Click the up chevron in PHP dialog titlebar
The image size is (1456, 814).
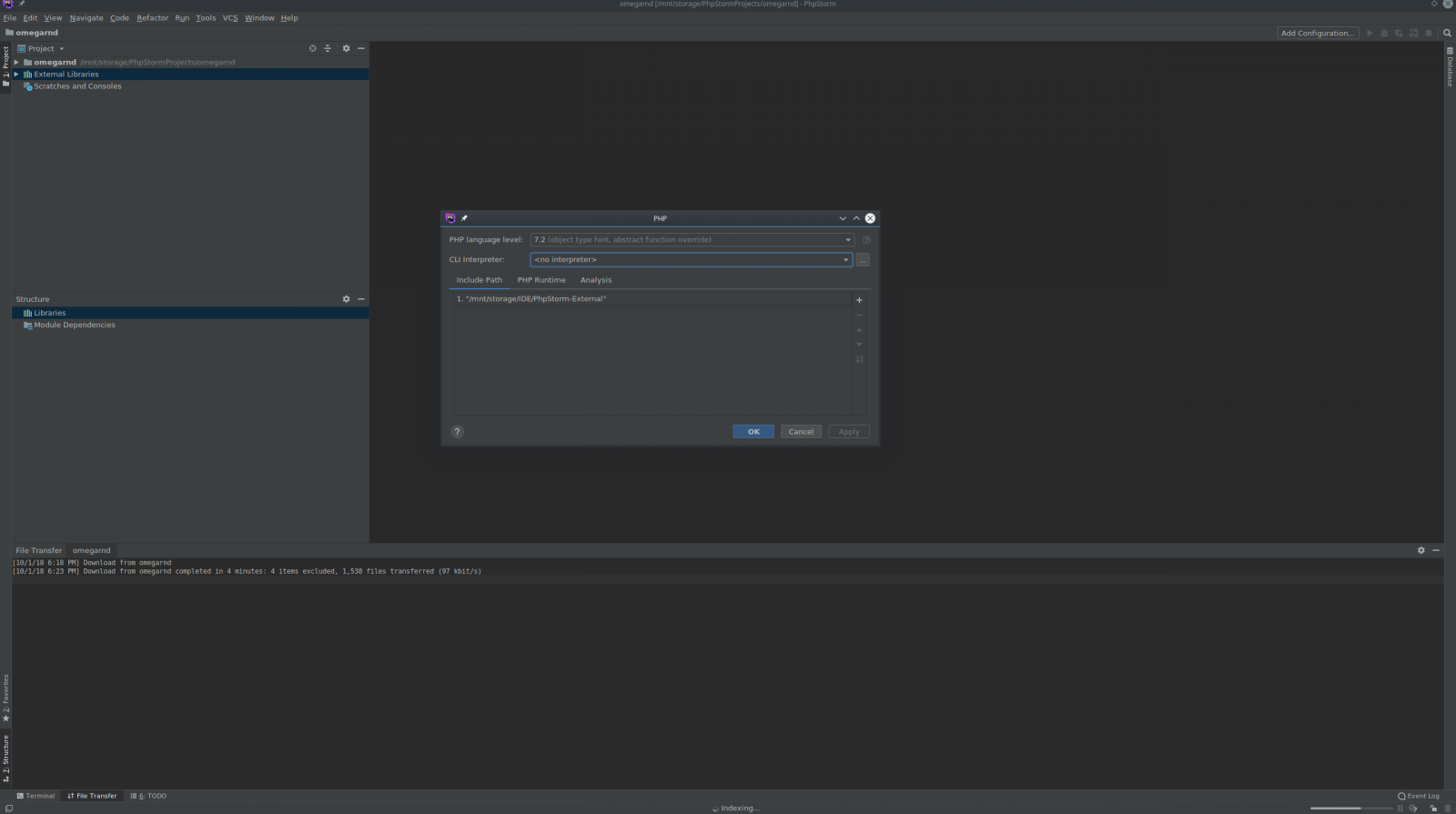tap(856, 218)
